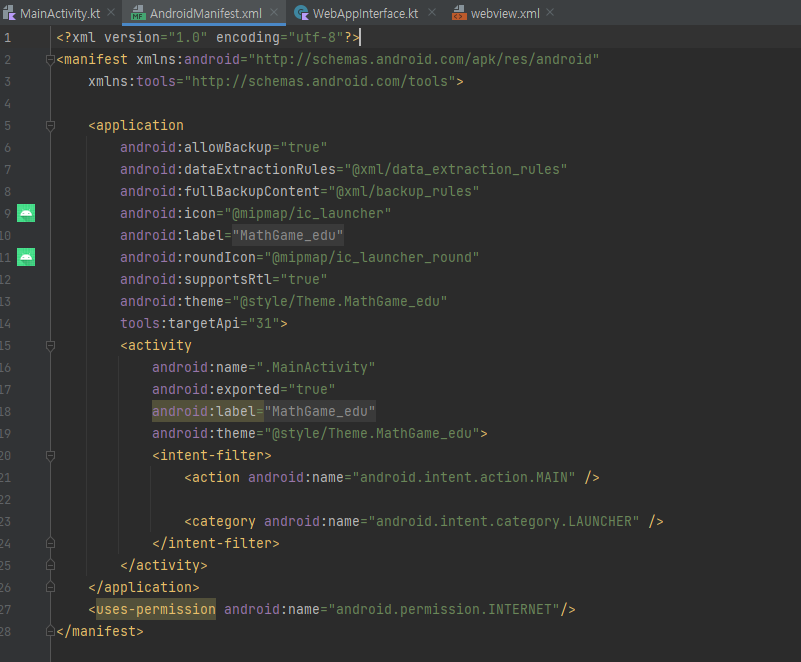Click the fold marker at closing manifest line 28
This screenshot has width=801, height=662.
(x=50, y=631)
